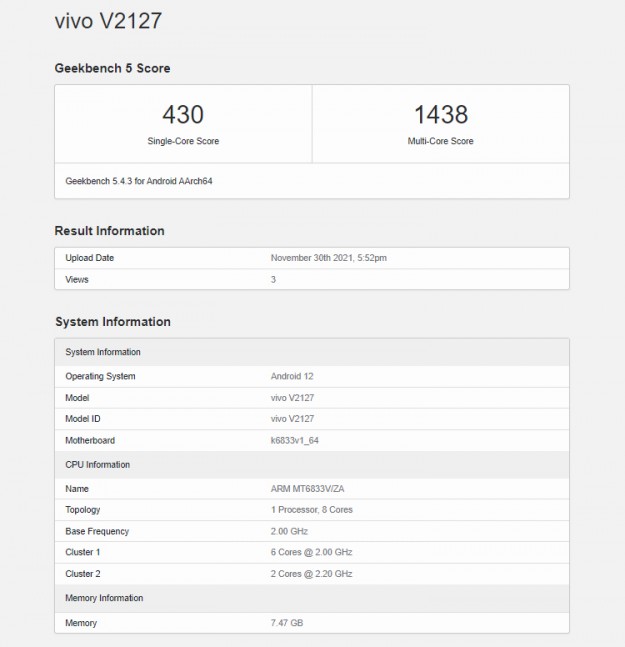Select the Android 12 value

pos(292,377)
